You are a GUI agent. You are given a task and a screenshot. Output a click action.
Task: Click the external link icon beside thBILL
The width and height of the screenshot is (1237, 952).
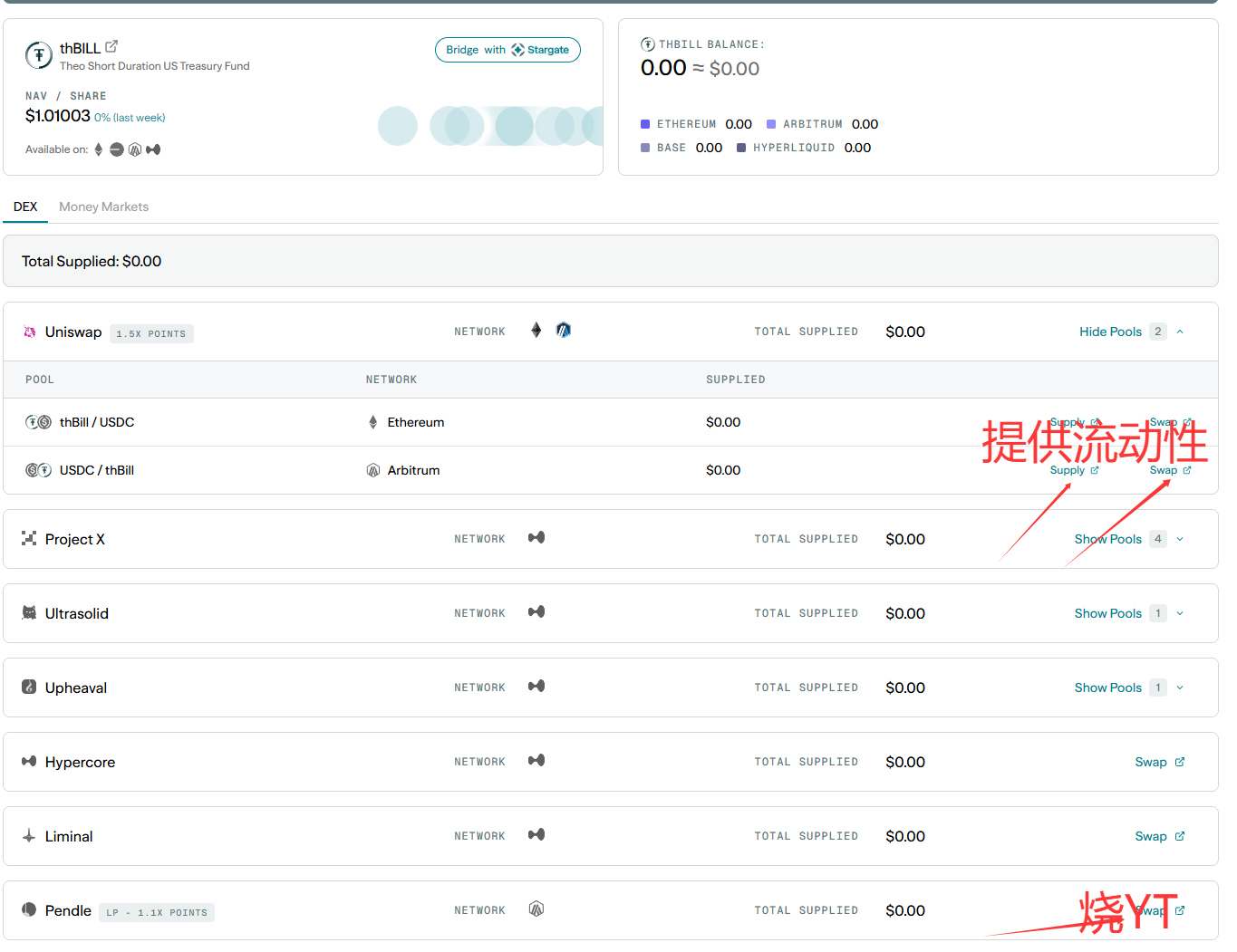point(111,46)
